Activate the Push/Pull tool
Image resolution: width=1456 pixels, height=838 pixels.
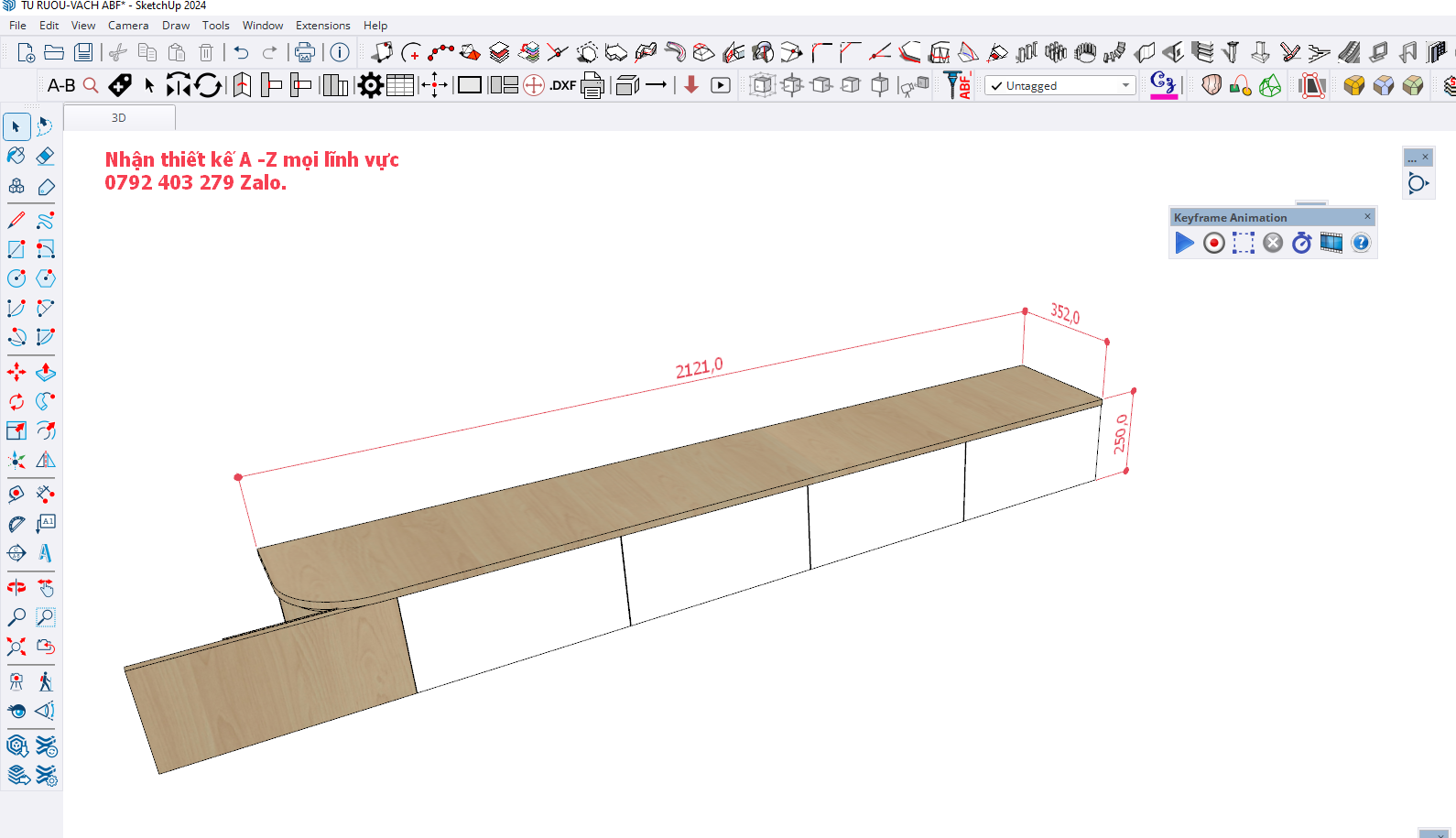click(46, 373)
